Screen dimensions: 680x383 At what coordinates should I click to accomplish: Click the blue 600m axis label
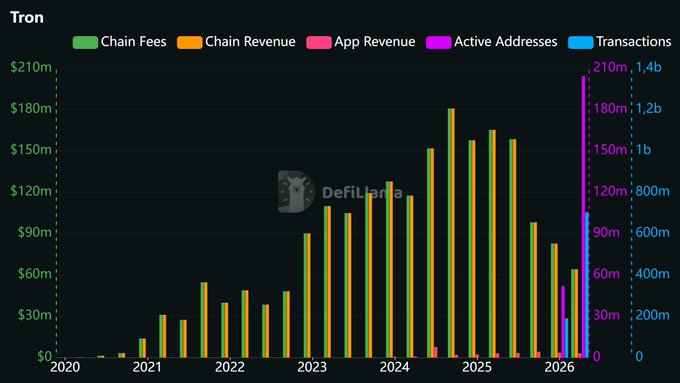[653, 232]
